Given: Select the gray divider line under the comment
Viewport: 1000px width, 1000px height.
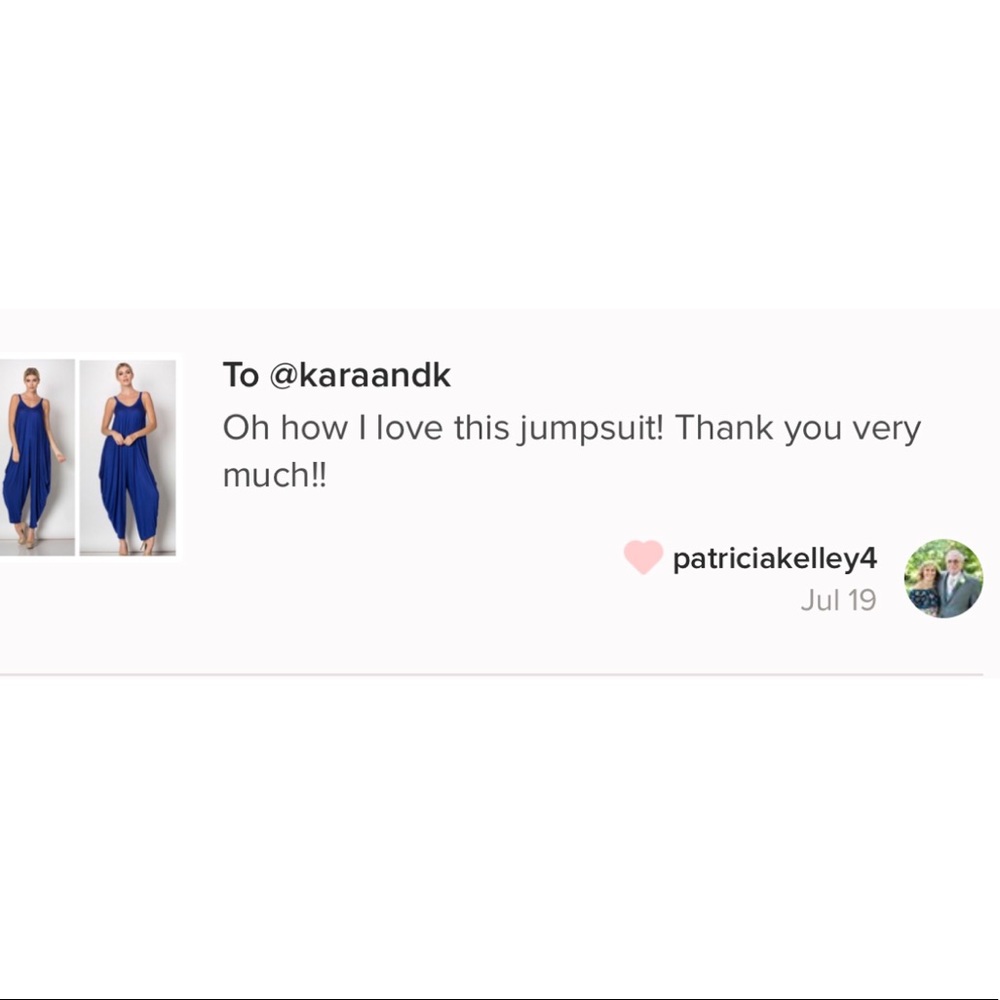Looking at the screenshot, I should (491, 674).
